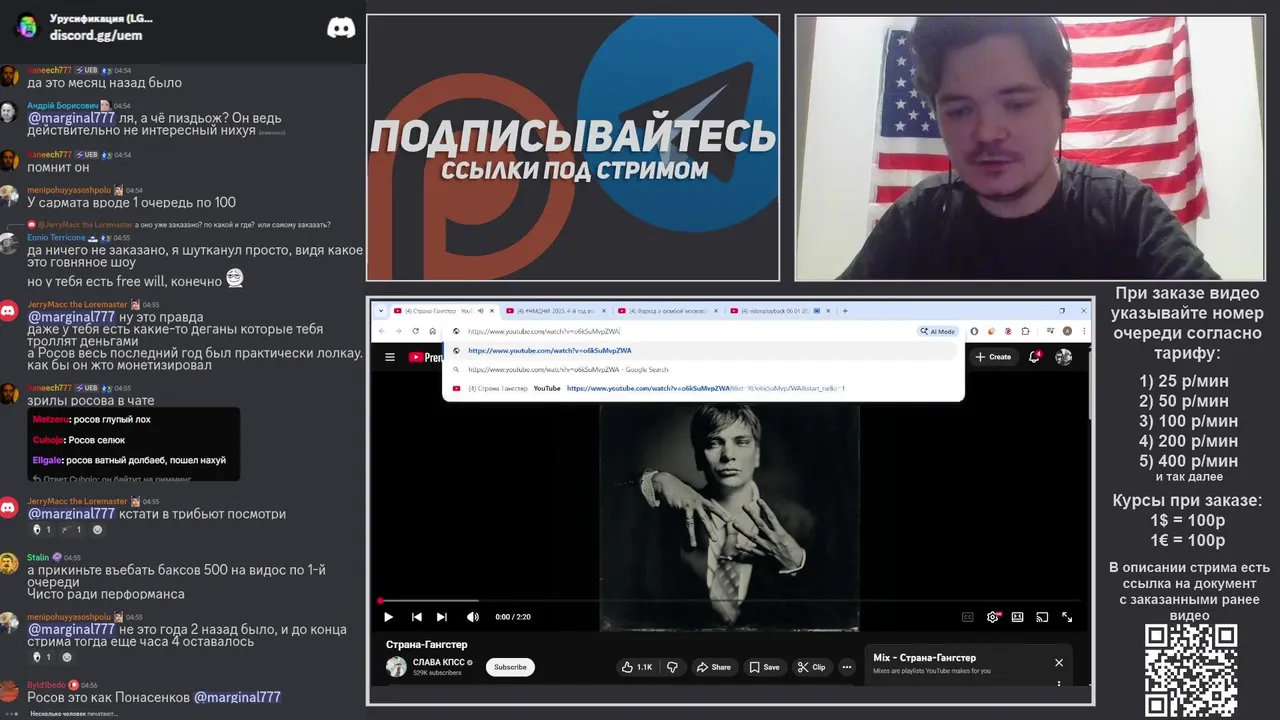The height and width of the screenshot is (720, 1280).
Task: Cast video to a TV
Action: pyautogui.click(x=1042, y=617)
